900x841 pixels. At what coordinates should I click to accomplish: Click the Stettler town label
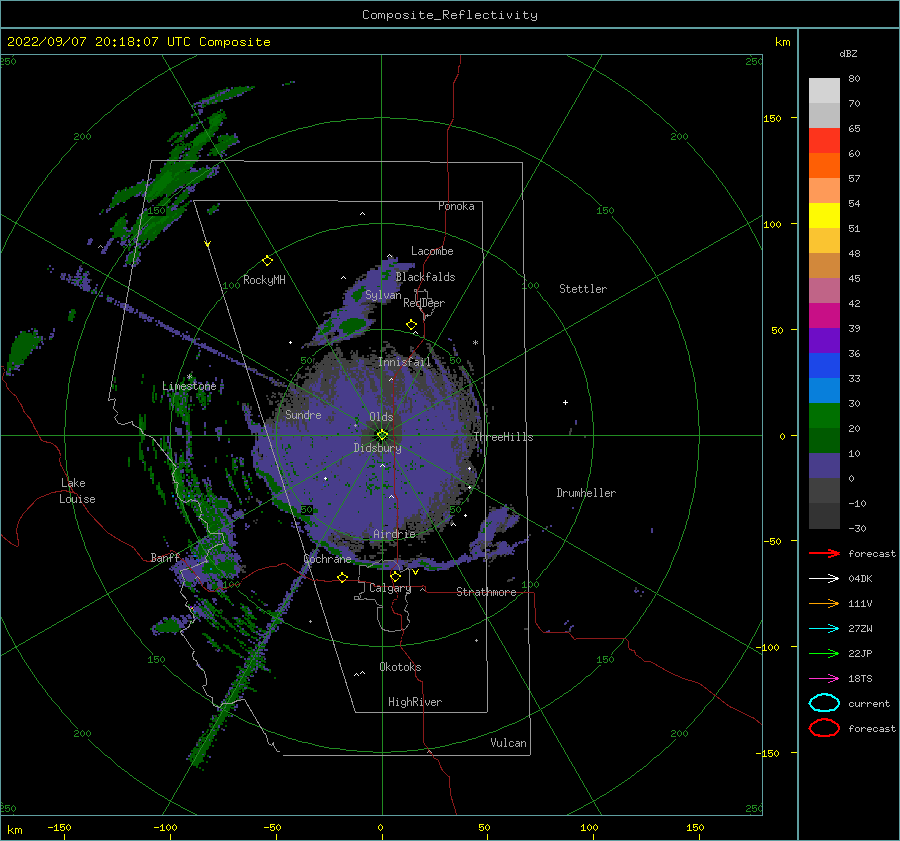point(583,289)
